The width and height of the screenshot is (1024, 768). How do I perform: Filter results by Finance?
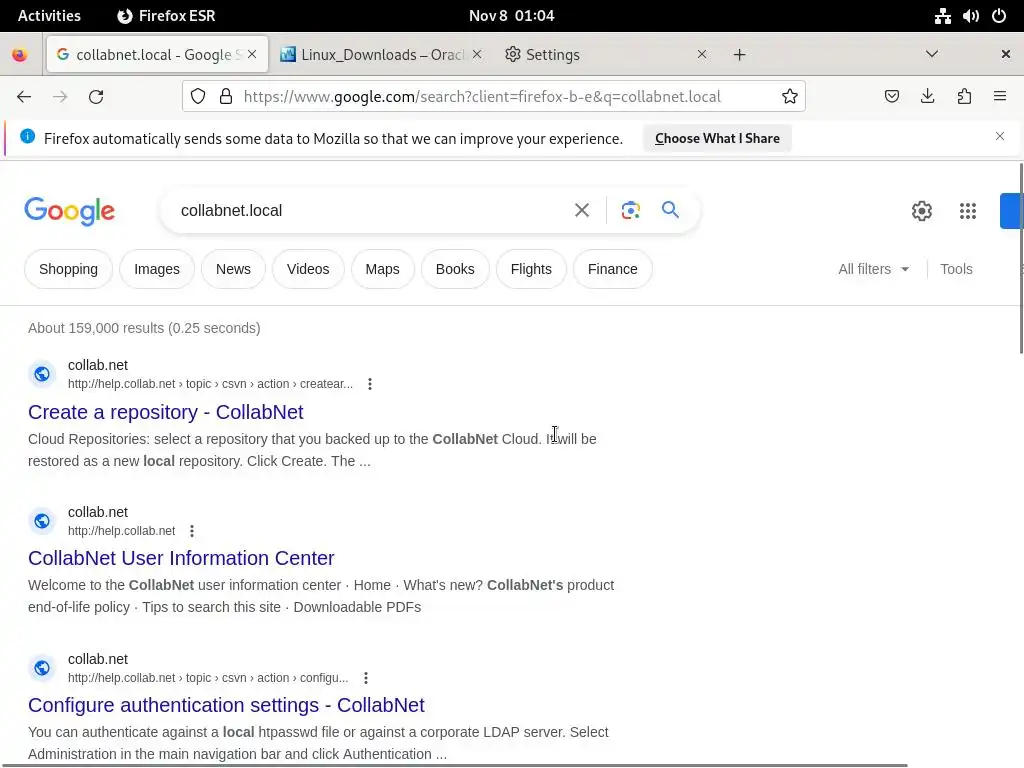point(613,269)
